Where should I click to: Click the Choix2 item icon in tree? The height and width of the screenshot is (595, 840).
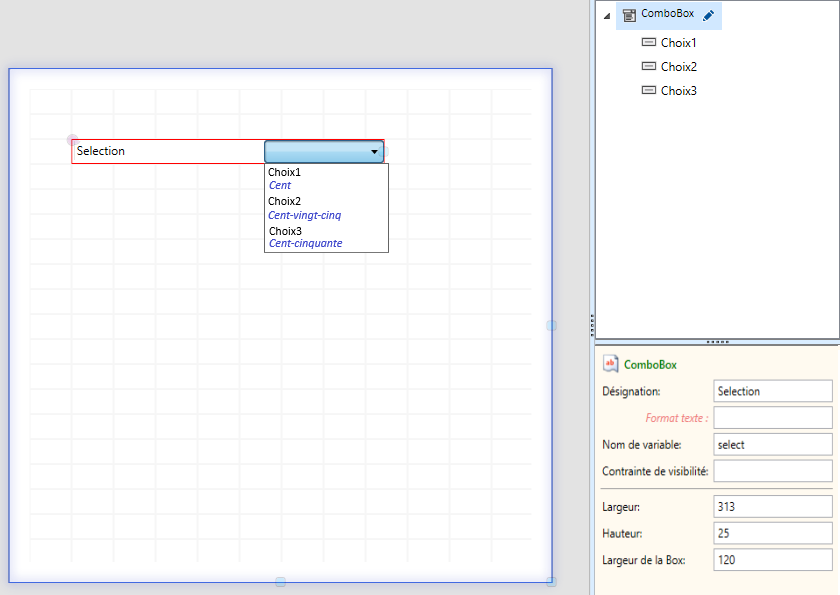pyautogui.click(x=649, y=66)
